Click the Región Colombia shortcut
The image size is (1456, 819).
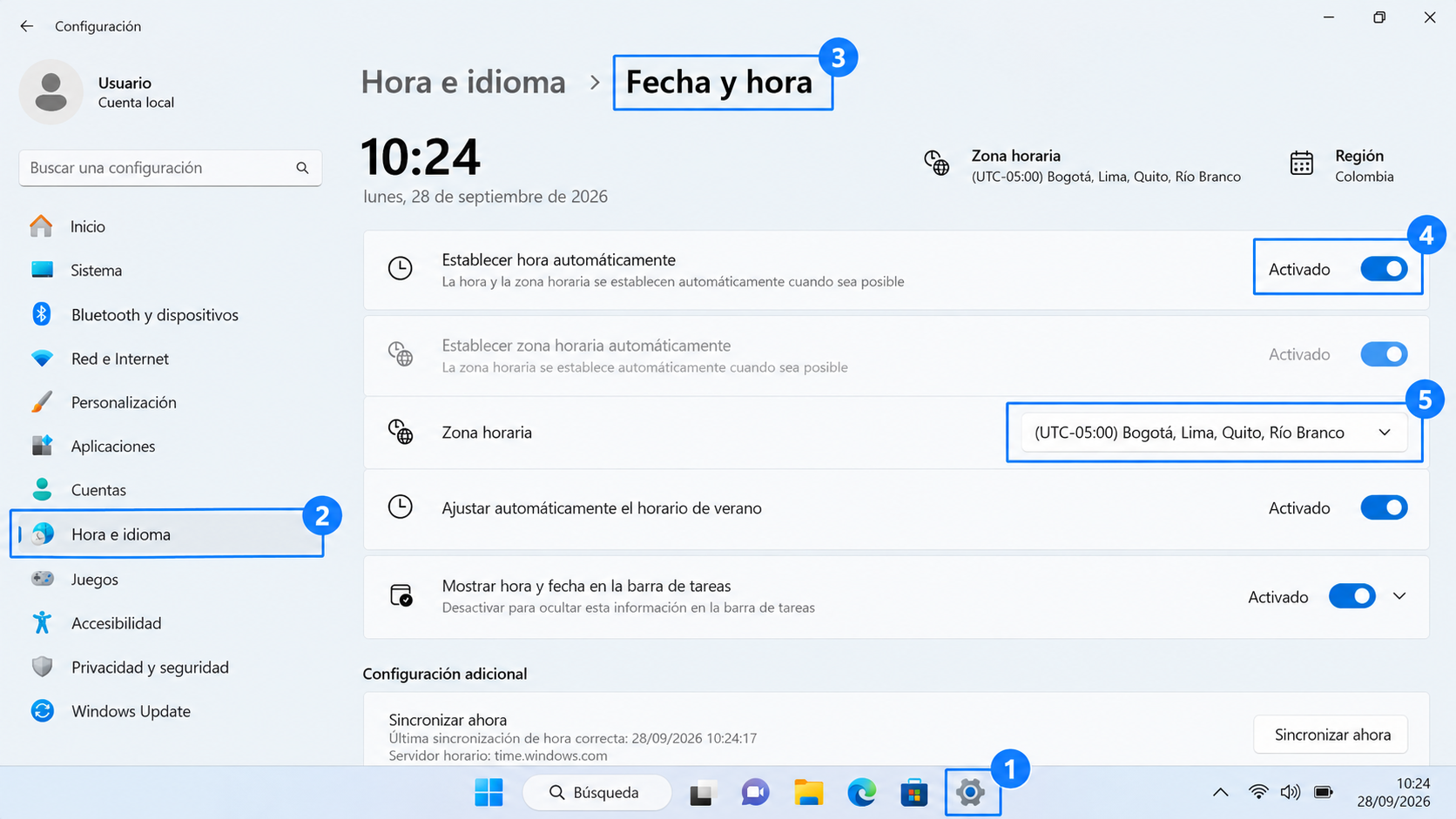coord(1342,164)
